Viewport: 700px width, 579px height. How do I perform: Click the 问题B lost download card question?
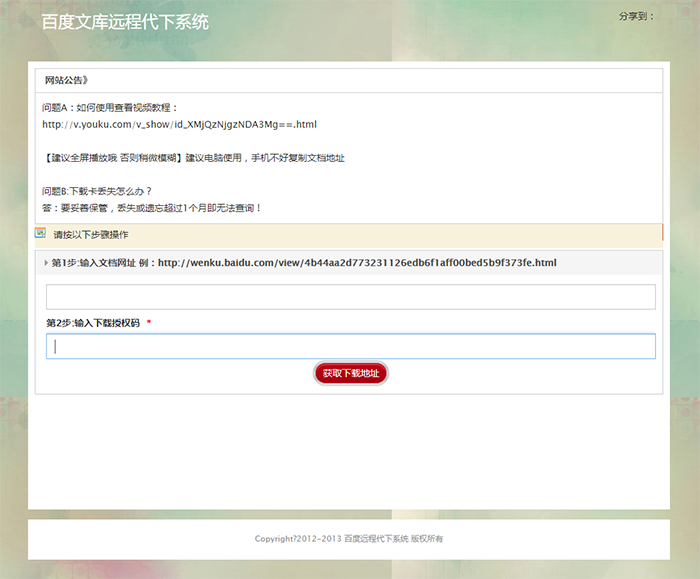(x=97, y=191)
